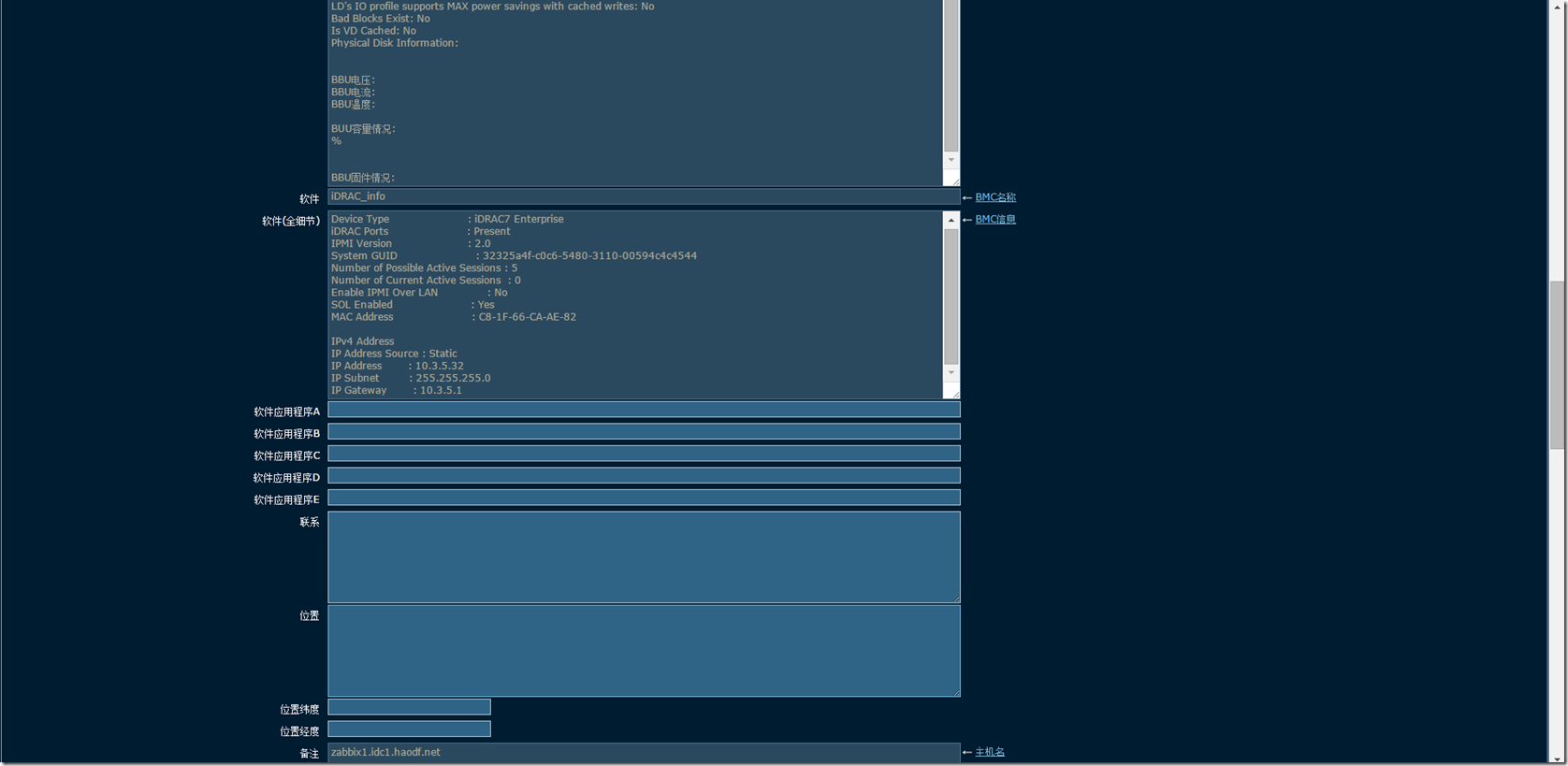Focus the 软件应用程序B input field
Screen dimensions: 1568x766
click(x=644, y=431)
